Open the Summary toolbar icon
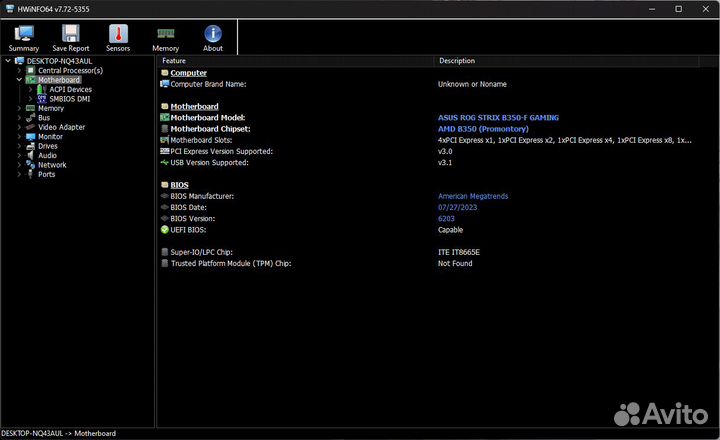720x440 pixels. 24,37
